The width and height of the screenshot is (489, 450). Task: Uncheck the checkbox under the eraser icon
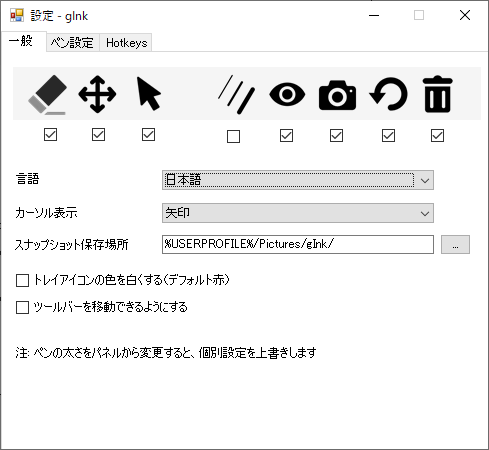50,135
